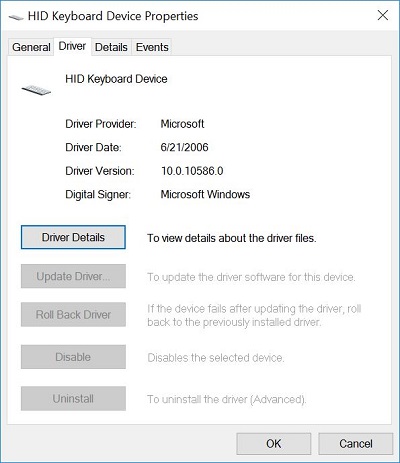400x463 pixels.
Task: Click the small keyboard icon in title bar
Action: tap(16, 17)
